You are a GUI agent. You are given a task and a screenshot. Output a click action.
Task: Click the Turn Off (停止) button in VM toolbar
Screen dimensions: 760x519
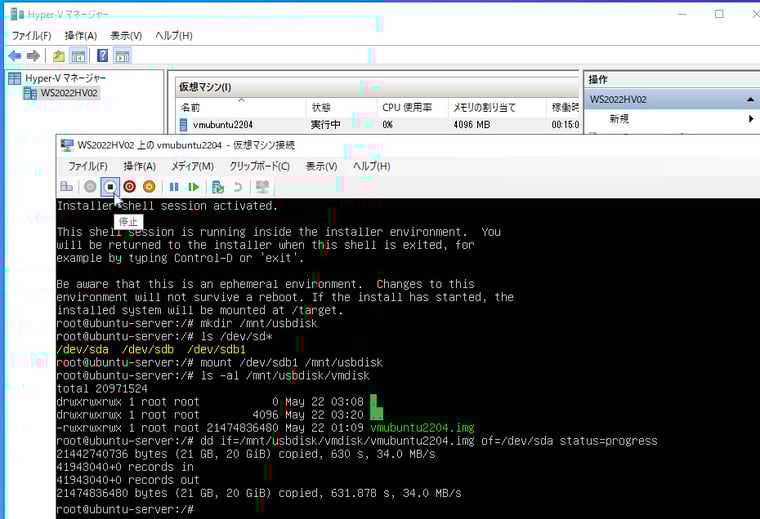tap(110, 187)
